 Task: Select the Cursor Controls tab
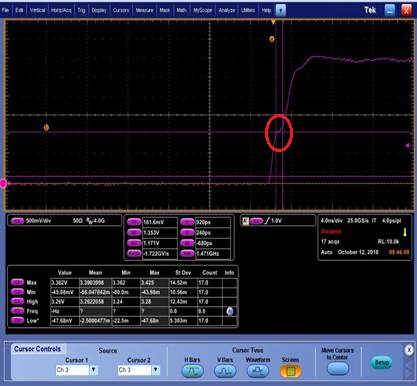pos(38,349)
